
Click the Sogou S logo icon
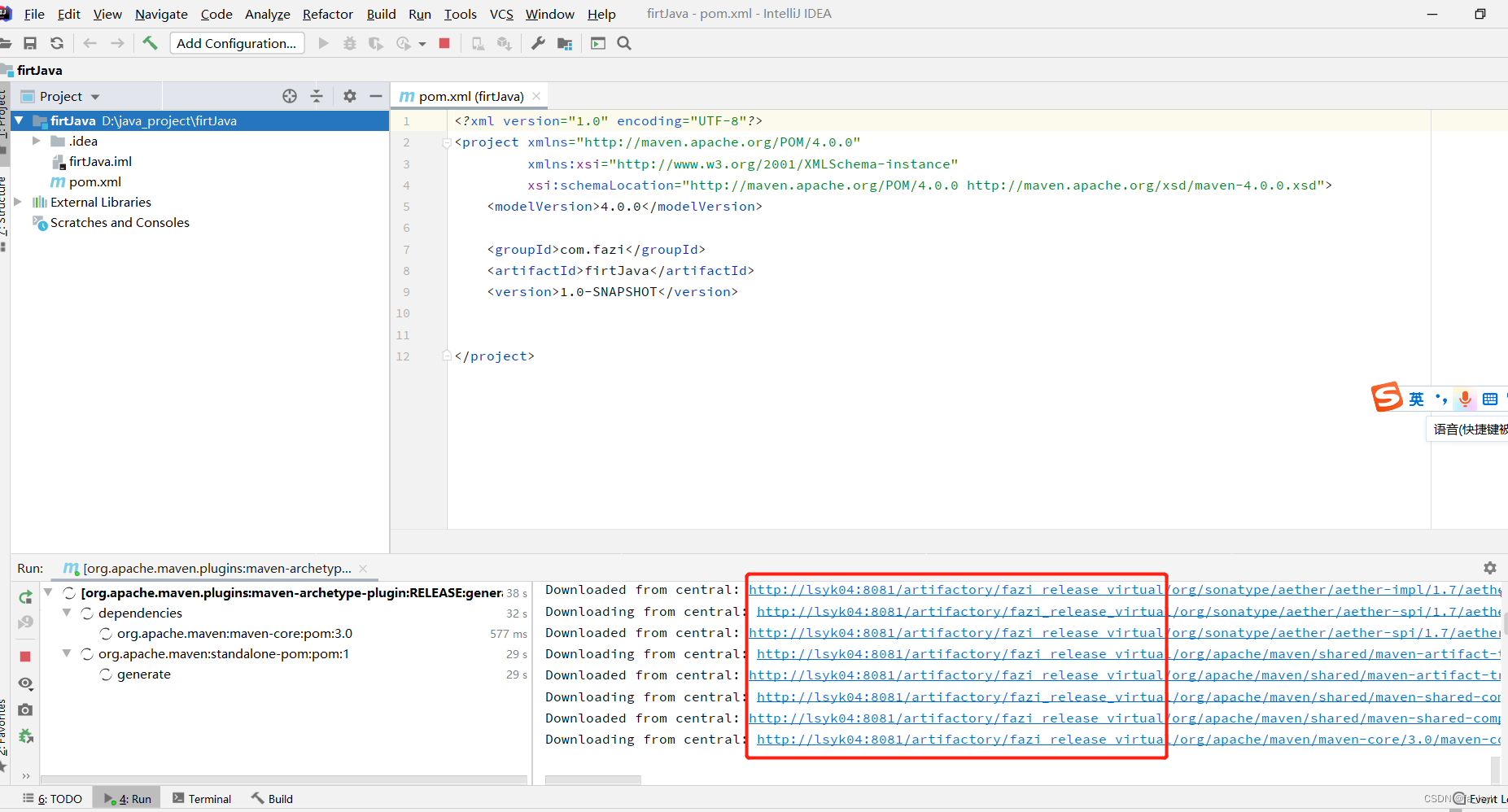tap(1387, 397)
